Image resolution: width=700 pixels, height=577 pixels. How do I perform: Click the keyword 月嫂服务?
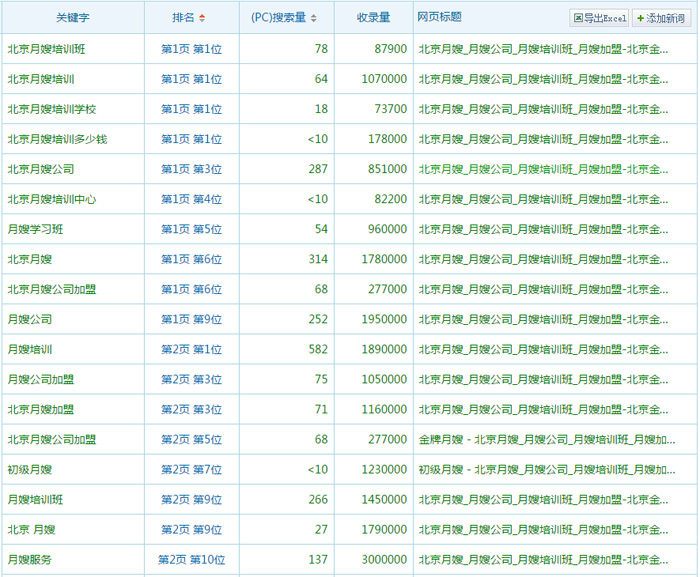30,559
